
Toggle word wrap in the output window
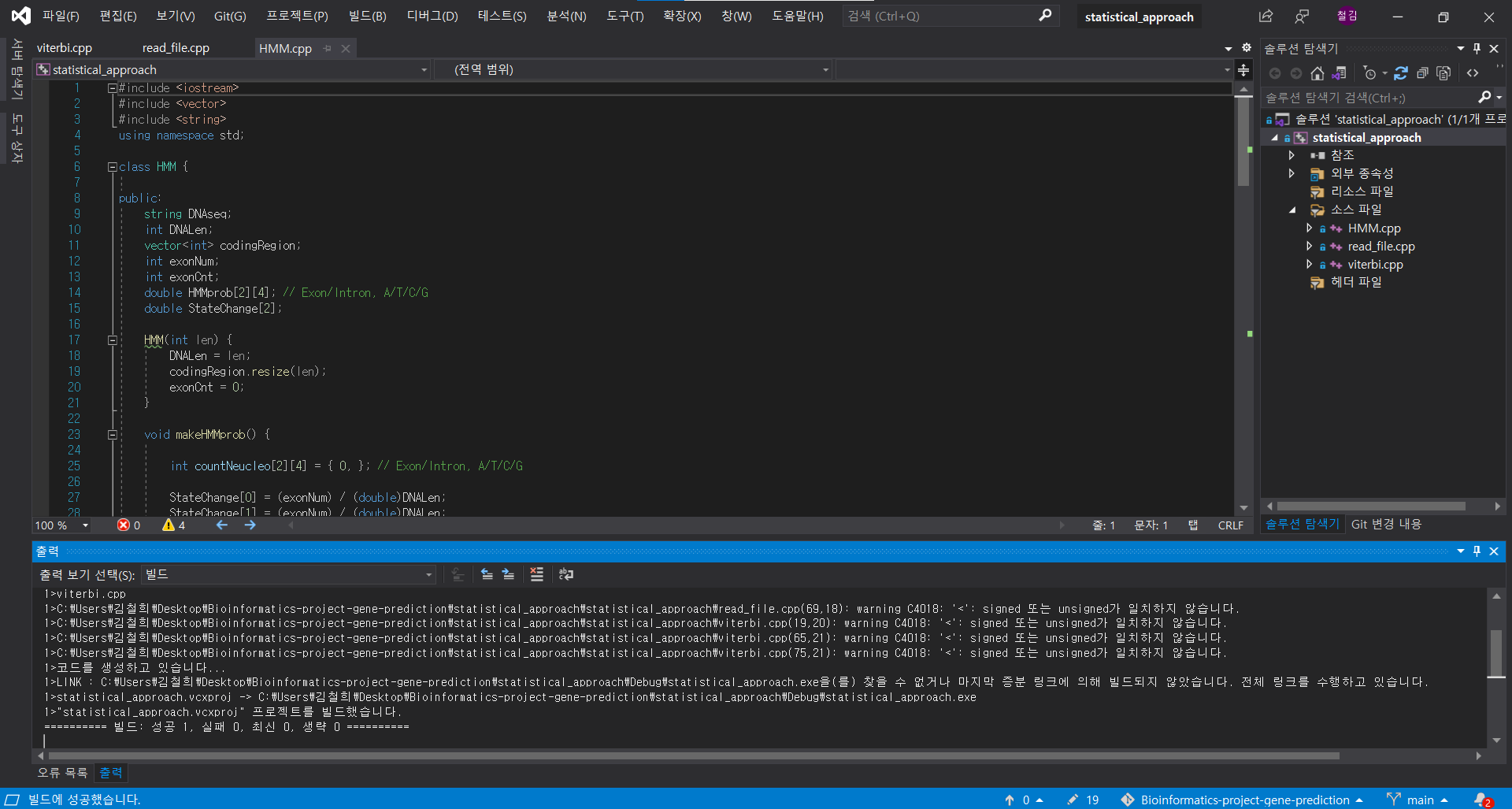(566, 575)
